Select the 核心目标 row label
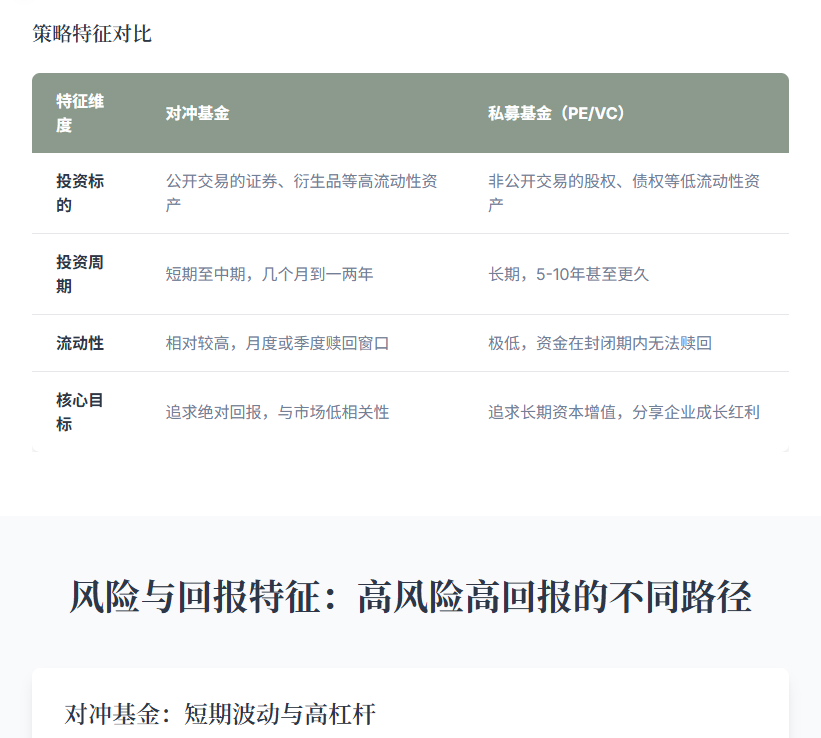The image size is (821, 738). (80, 412)
